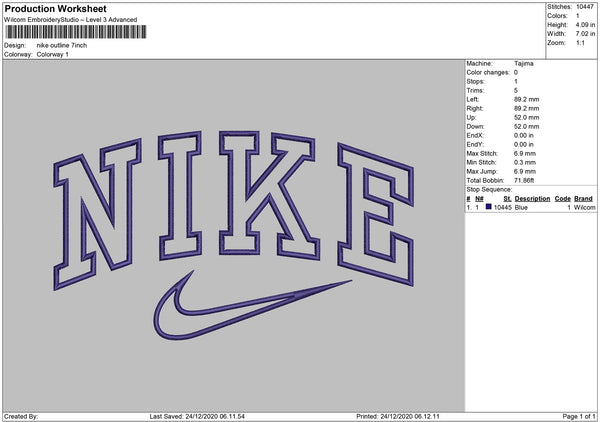The width and height of the screenshot is (600, 422).
Task: Click the "Code" column header
Action: click(562, 199)
